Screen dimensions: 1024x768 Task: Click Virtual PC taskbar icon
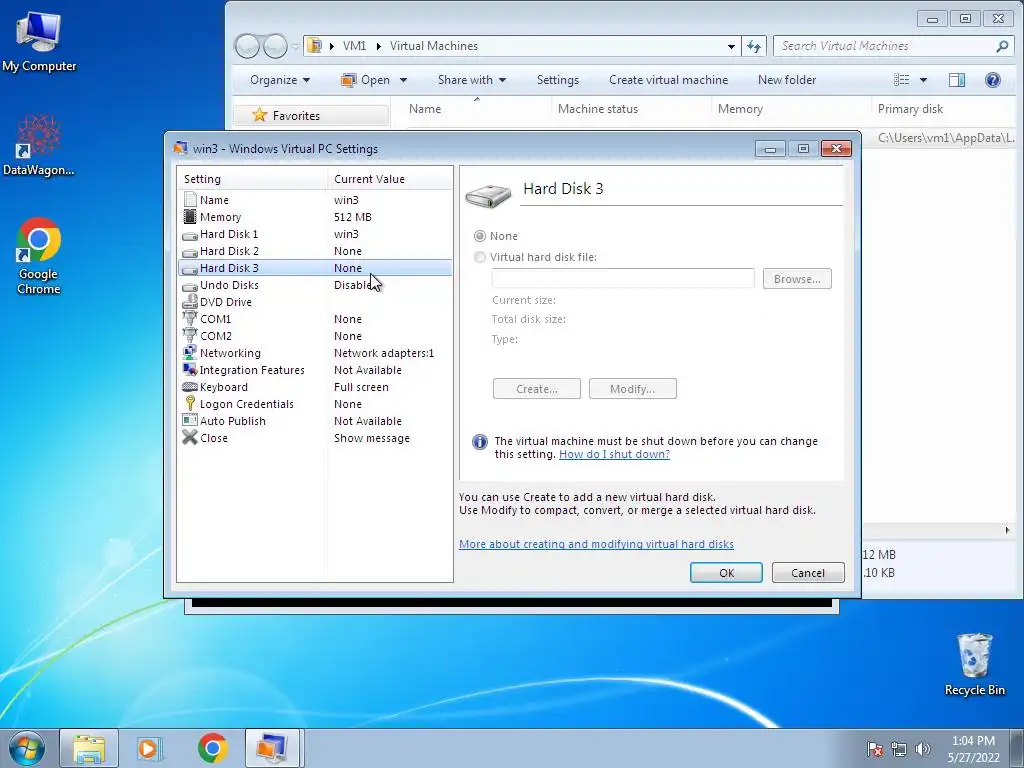[272, 748]
